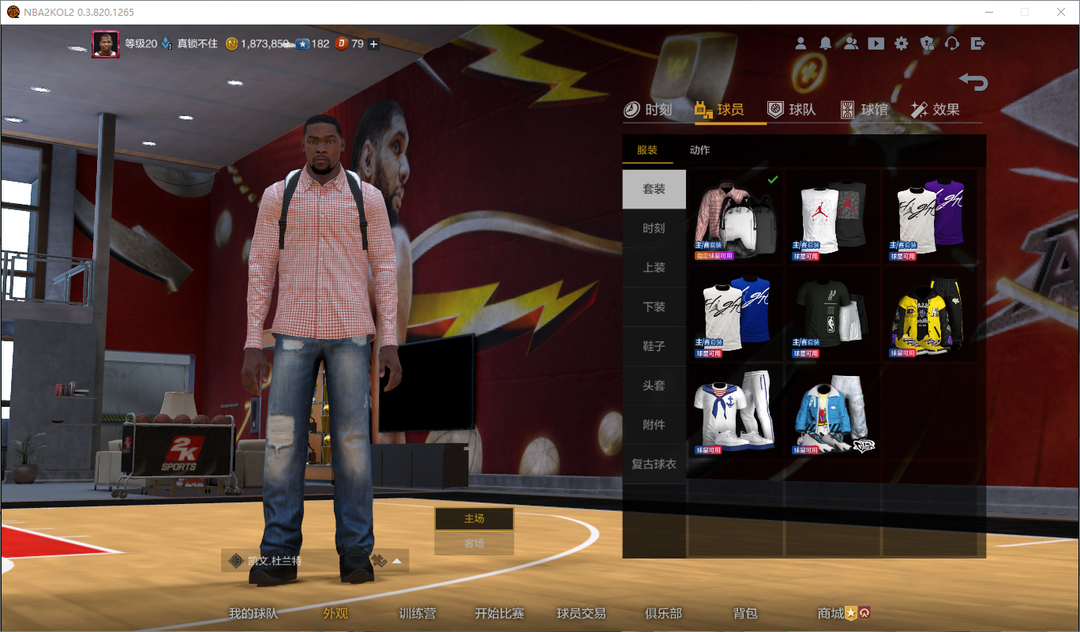The width and height of the screenshot is (1080, 632).
Task: Click the blue star currency icon
Action: 302,43
